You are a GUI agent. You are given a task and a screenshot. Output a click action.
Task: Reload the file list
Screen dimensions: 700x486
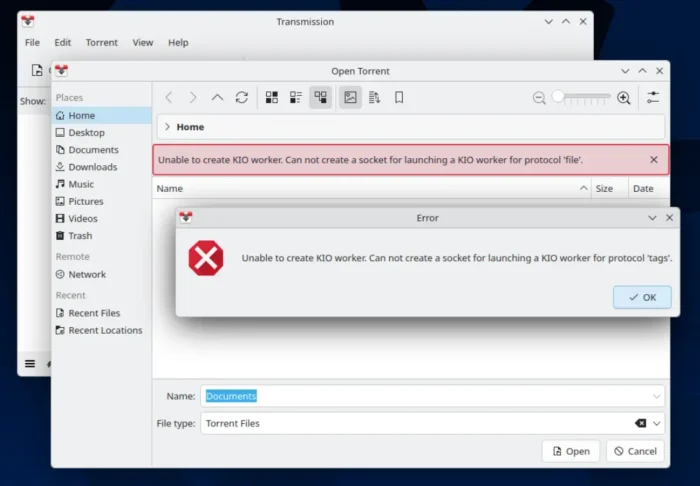(x=242, y=97)
